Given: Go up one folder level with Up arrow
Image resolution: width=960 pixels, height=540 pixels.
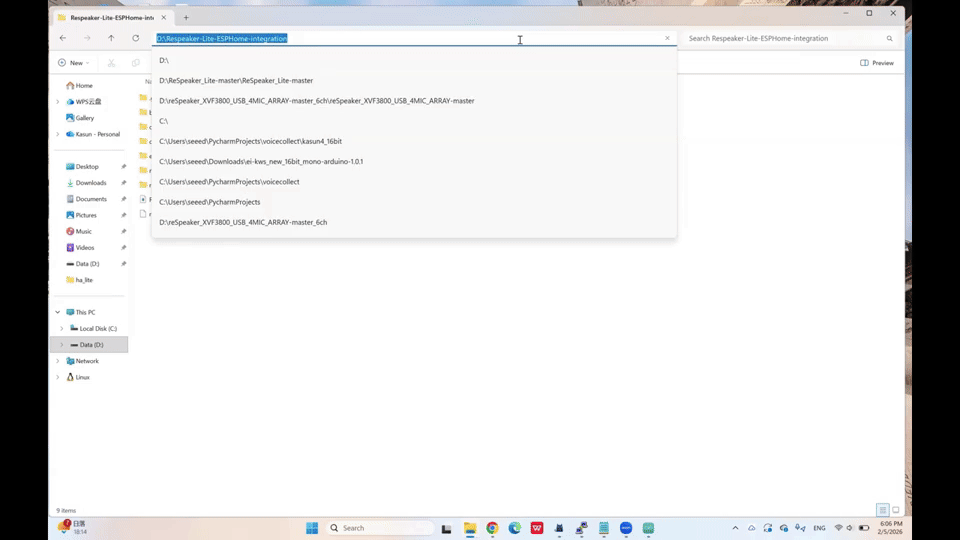Looking at the screenshot, I should click(111, 38).
